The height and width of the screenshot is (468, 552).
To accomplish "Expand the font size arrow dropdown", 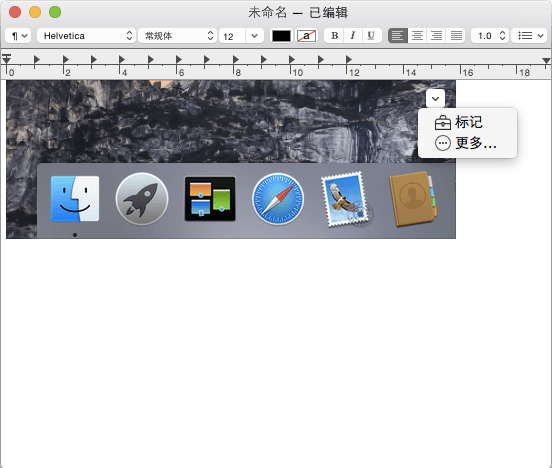I will (x=255, y=36).
